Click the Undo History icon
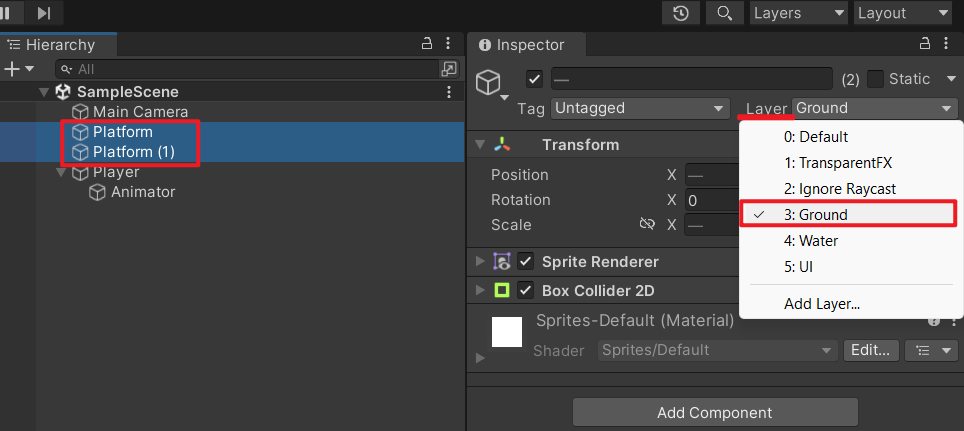Screen dimensions: 964x431 (681, 13)
